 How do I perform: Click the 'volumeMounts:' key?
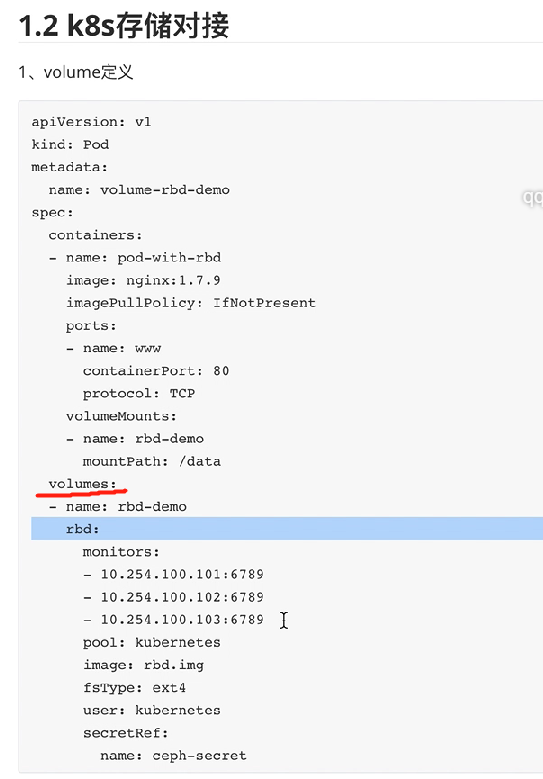click(121, 416)
